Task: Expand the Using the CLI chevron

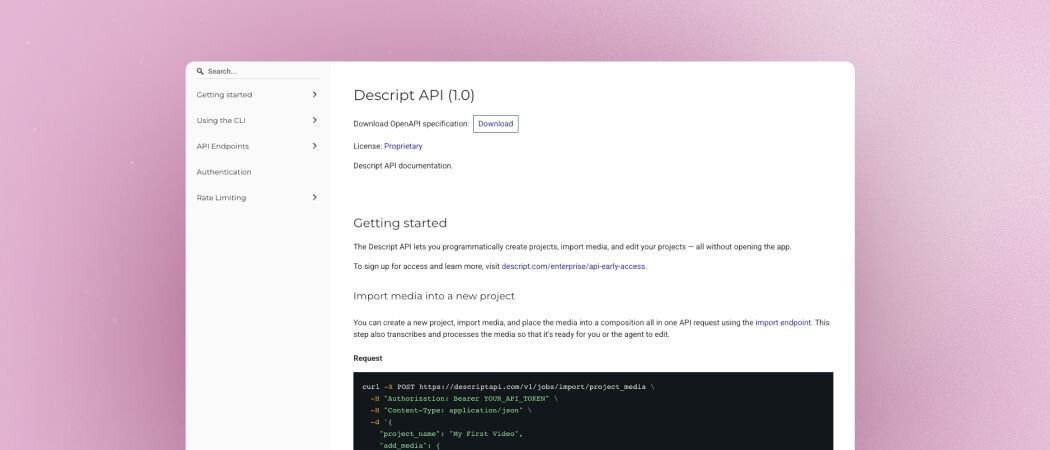Action: pos(314,121)
